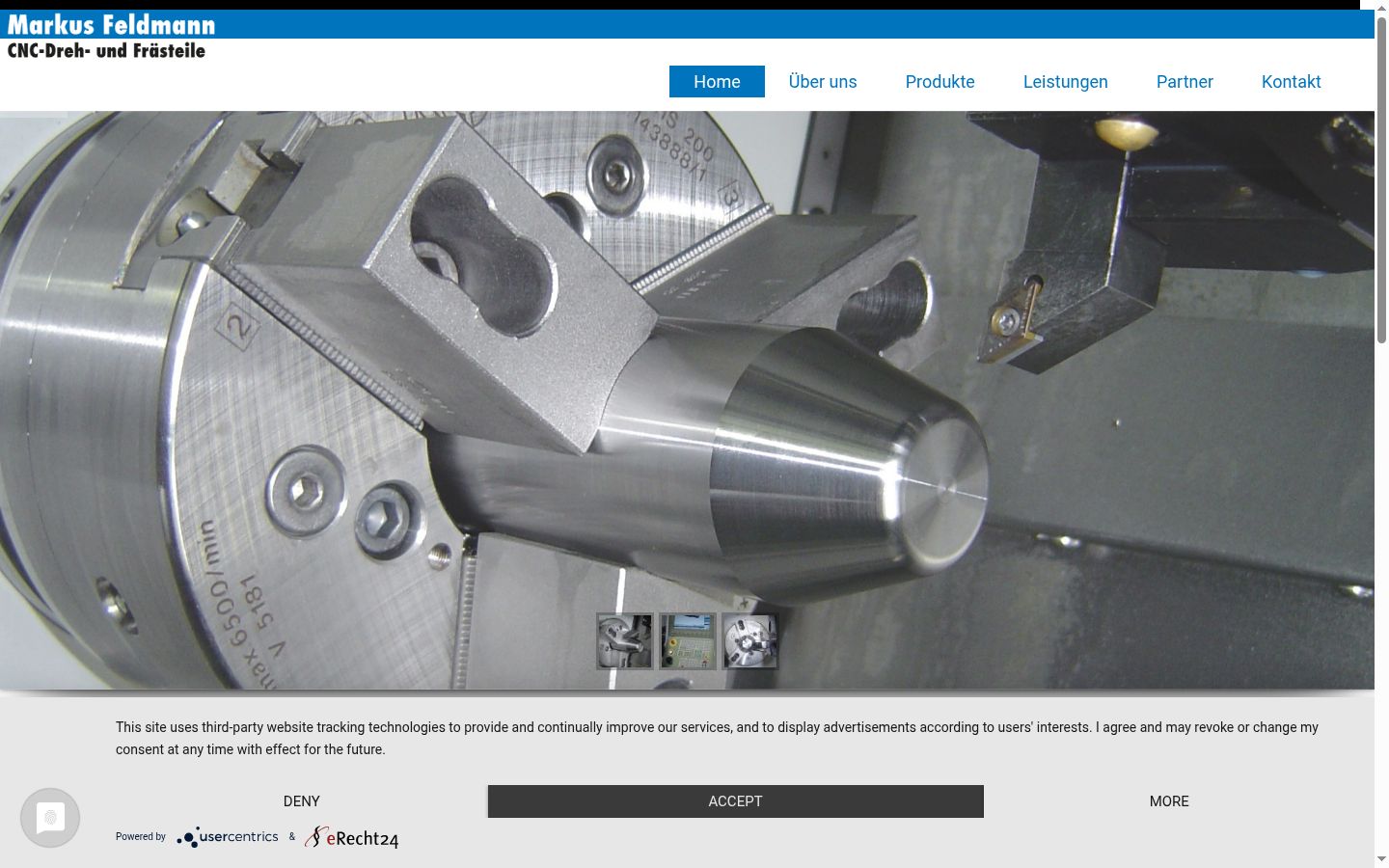The width and height of the screenshot is (1389, 868).
Task: Click the page vertical scrollbar thumb
Action: click(1381, 180)
